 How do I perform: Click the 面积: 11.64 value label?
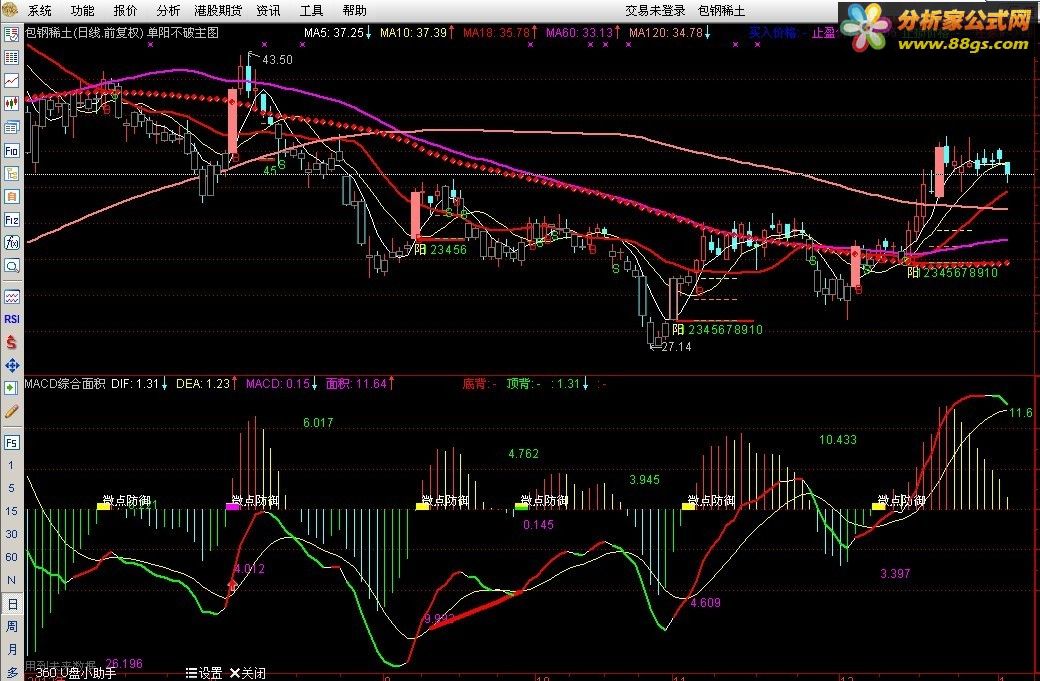359,383
